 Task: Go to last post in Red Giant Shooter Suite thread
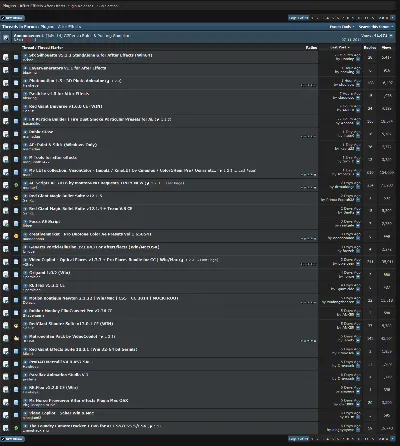click(x=358, y=327)
